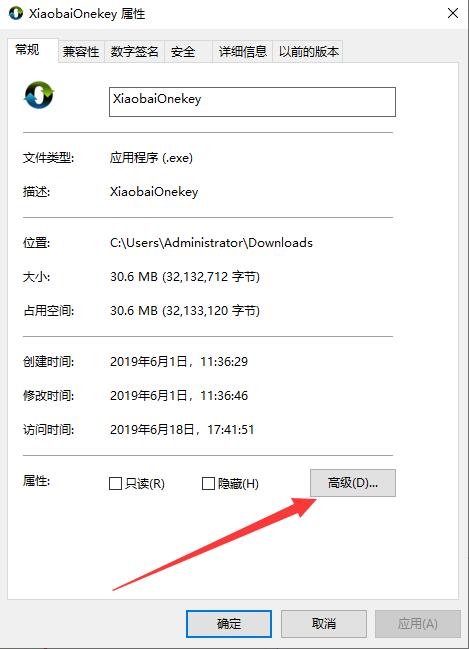The width and height of the screenshot is (469, 649).
Task: Dismiss the dialog with 取消
Action: pos(324,624)
